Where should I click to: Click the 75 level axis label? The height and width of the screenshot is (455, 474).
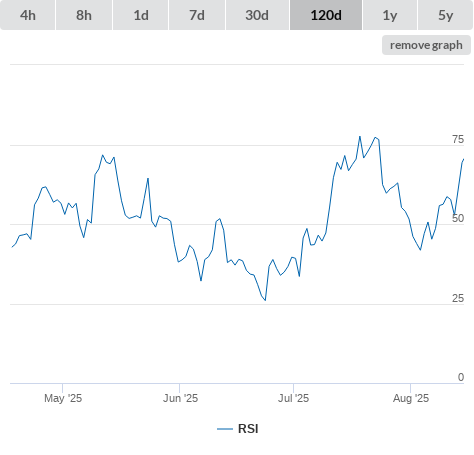pos(458,139)
